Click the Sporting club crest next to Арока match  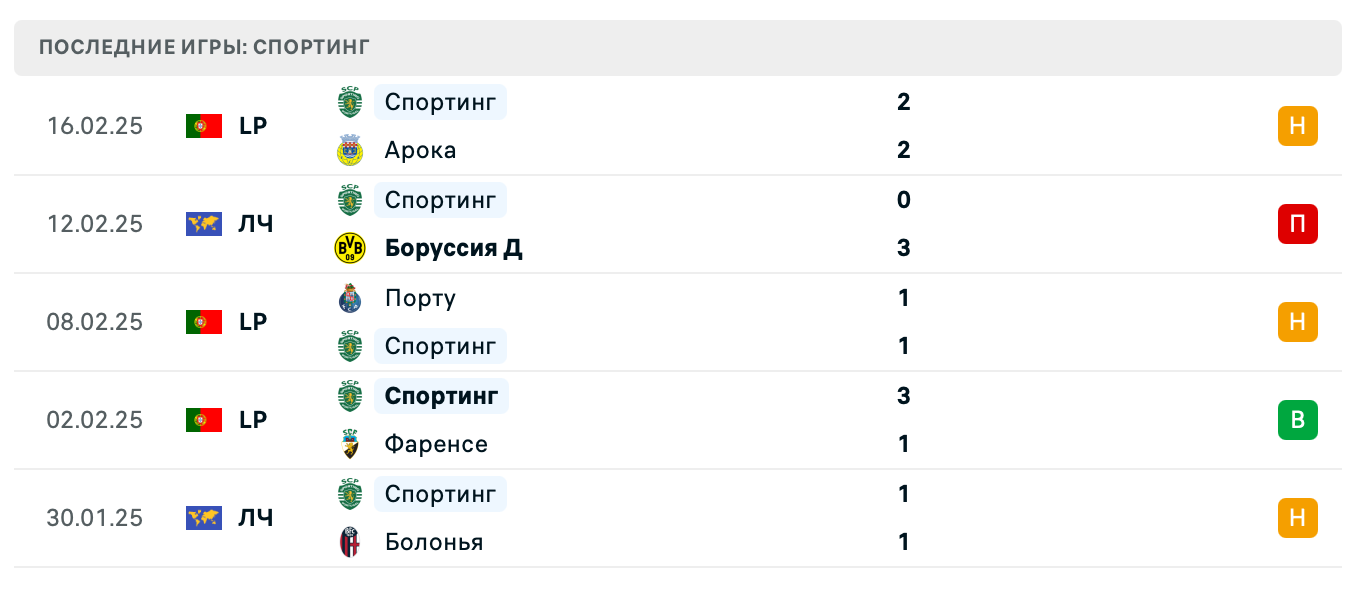[348, 101]
